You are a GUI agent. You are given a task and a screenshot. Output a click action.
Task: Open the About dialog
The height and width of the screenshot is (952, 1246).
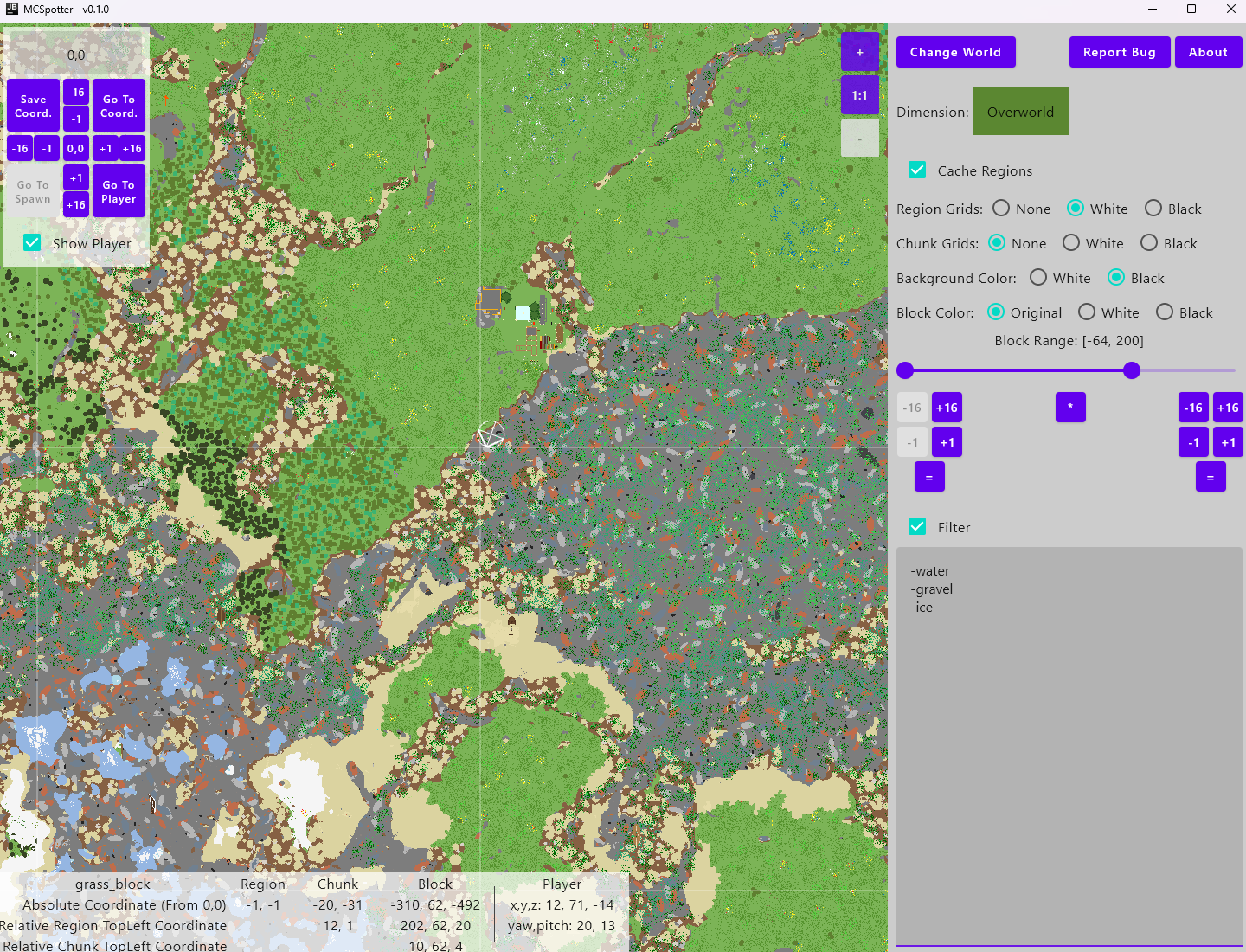pyautogui.click(x=1208, y=52)
